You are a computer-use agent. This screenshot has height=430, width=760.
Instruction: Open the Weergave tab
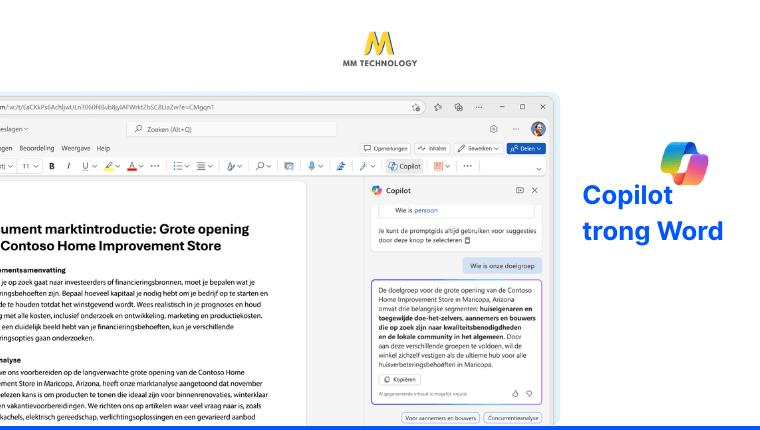click(76, 148)
